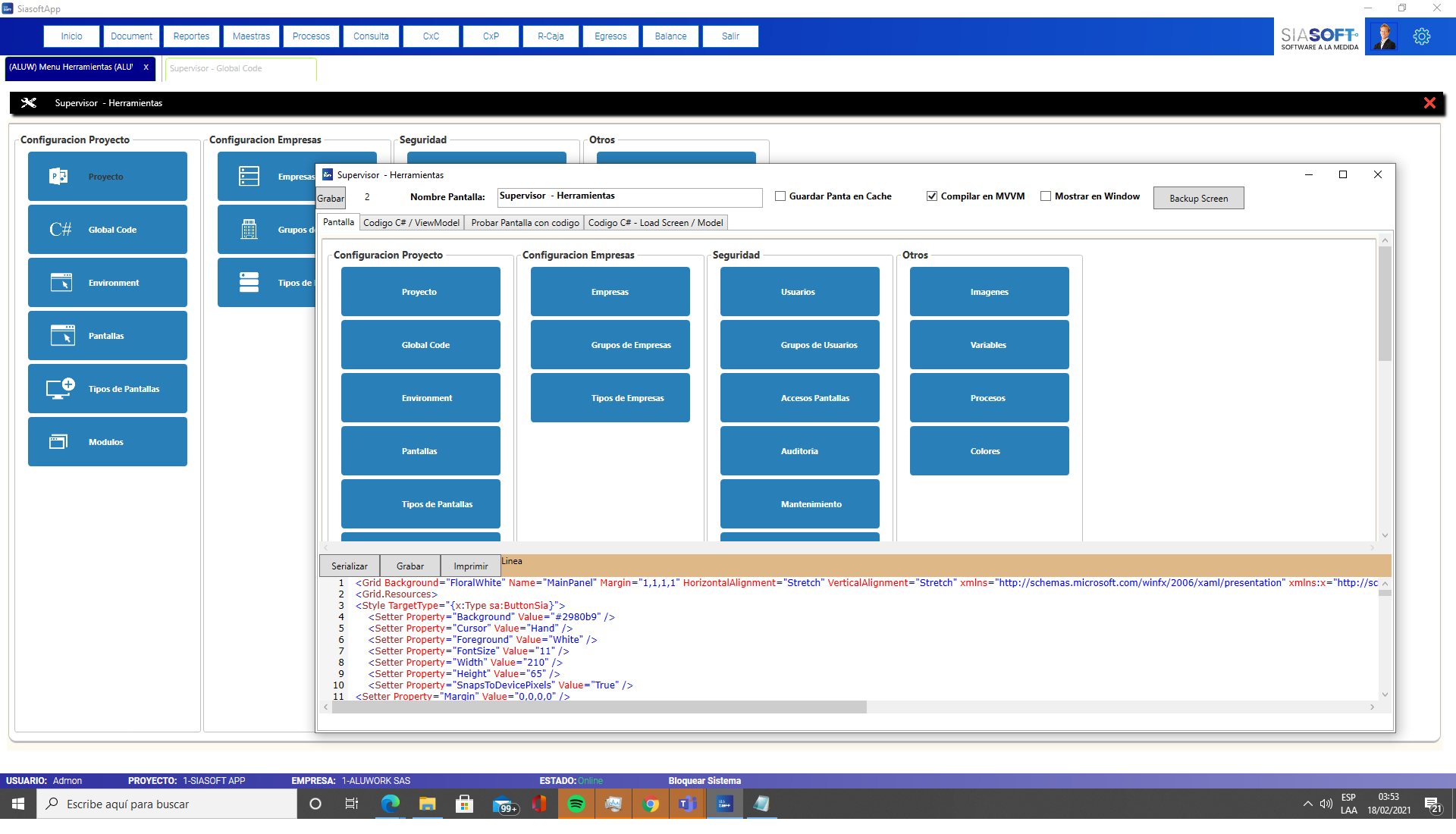Image resolution: width=1456 pixels, height=834 pixels.
Task: Select the Tipos de Pantallas monitor icon
Action: (x=59, y=388)
